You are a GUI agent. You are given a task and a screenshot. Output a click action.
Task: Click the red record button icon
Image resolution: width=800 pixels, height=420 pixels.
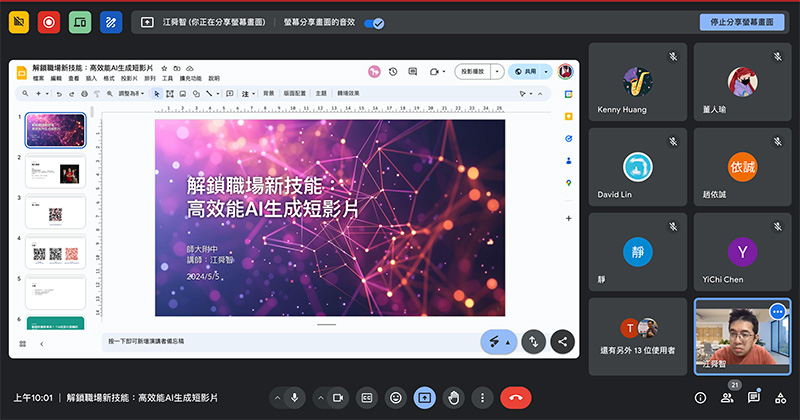coord(49,22)
